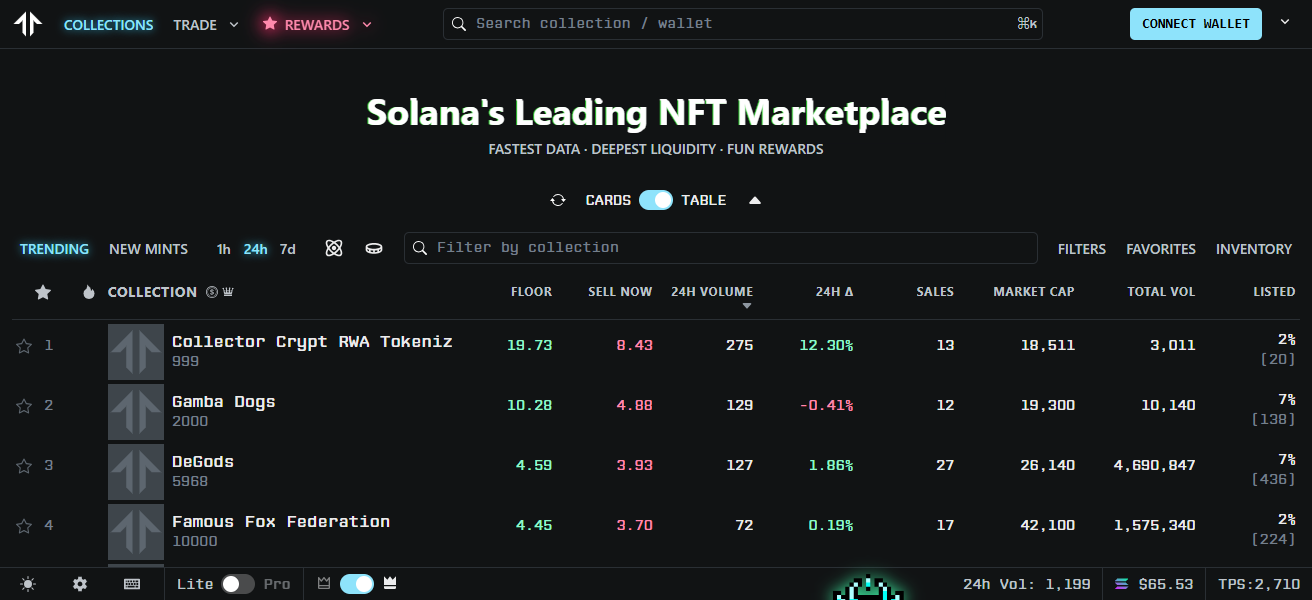Click the search collection / wallet field

(743, 24)
